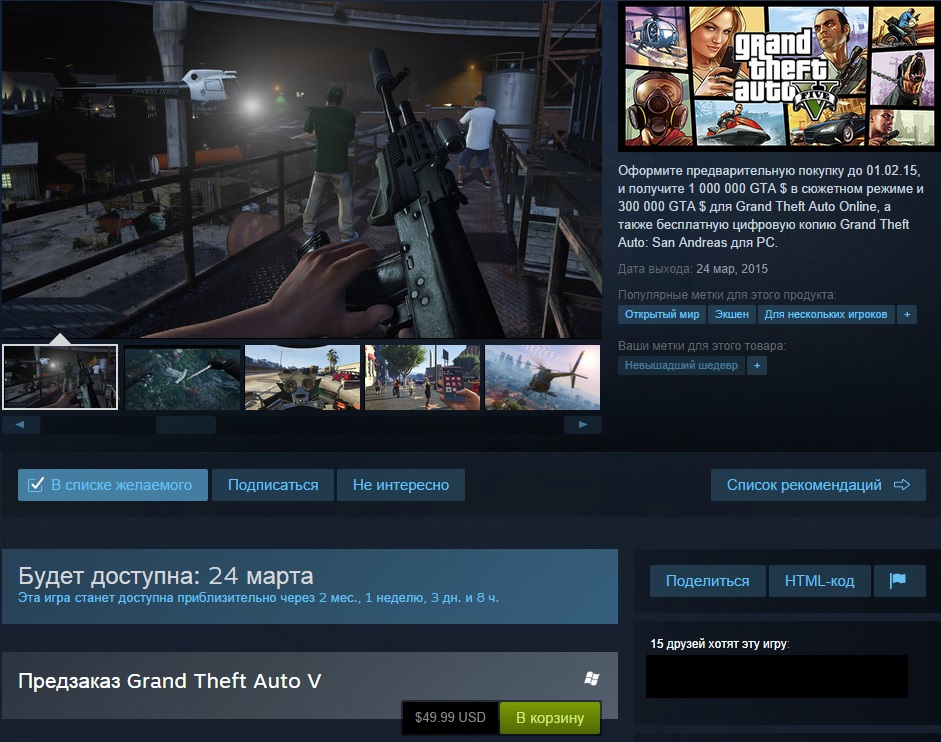Click the Windows platform icon
The image size is (941, 742).
[592, 678]
